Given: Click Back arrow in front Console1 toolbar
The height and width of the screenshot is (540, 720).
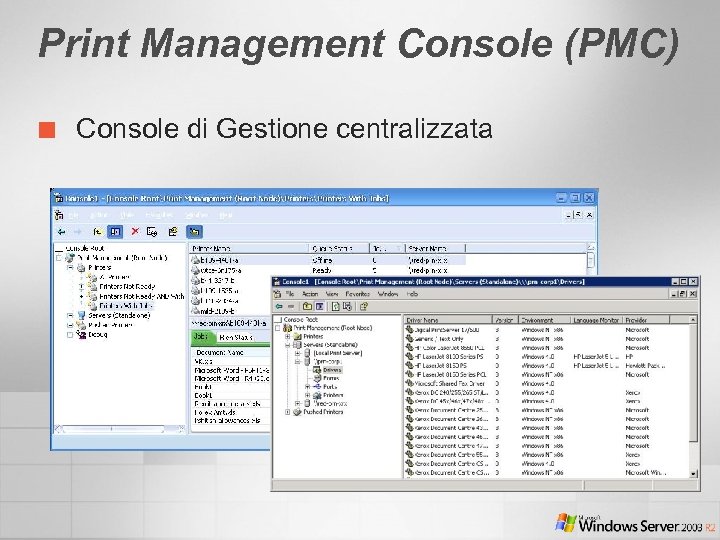Looking at the screenshot, I should 279,306.
